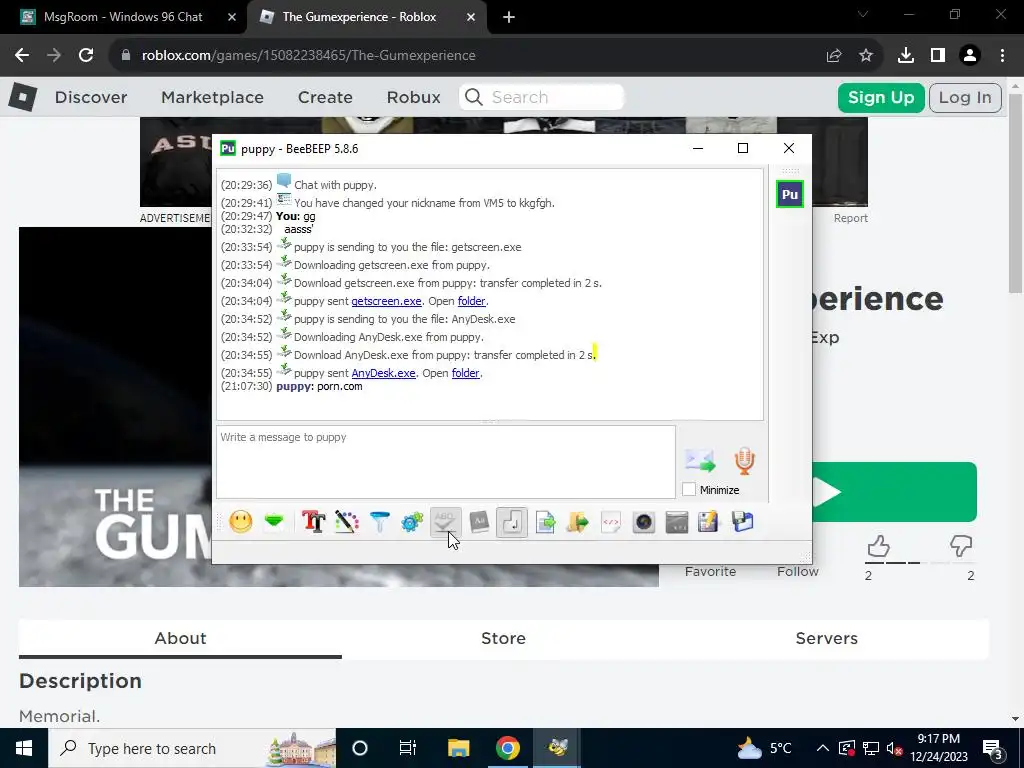Open the AnyDesk.exe file link
This screenshot has width=1024, height=768.
383,373
